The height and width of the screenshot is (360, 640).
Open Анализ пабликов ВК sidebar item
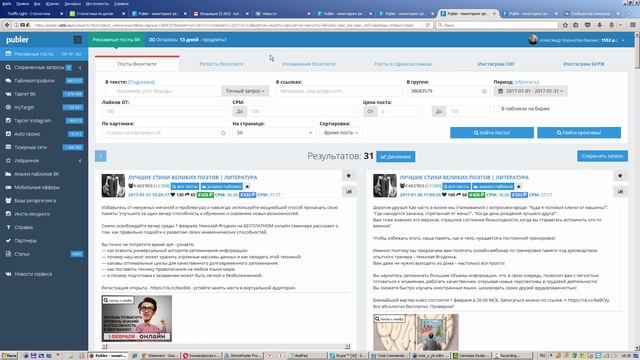pos(44,174)
